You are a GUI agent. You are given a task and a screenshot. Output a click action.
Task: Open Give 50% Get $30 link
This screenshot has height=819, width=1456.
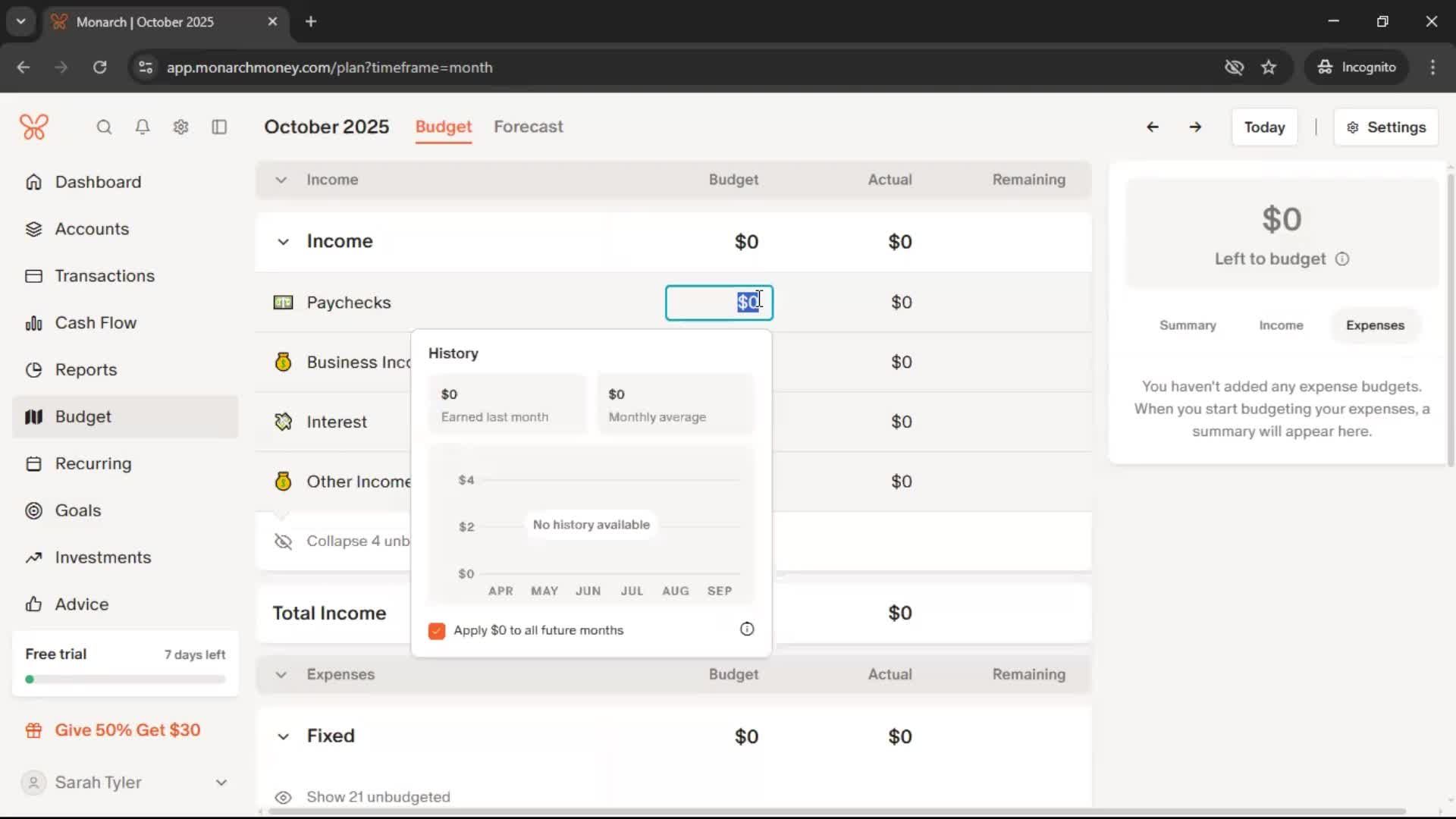click(x=127, y=730)
